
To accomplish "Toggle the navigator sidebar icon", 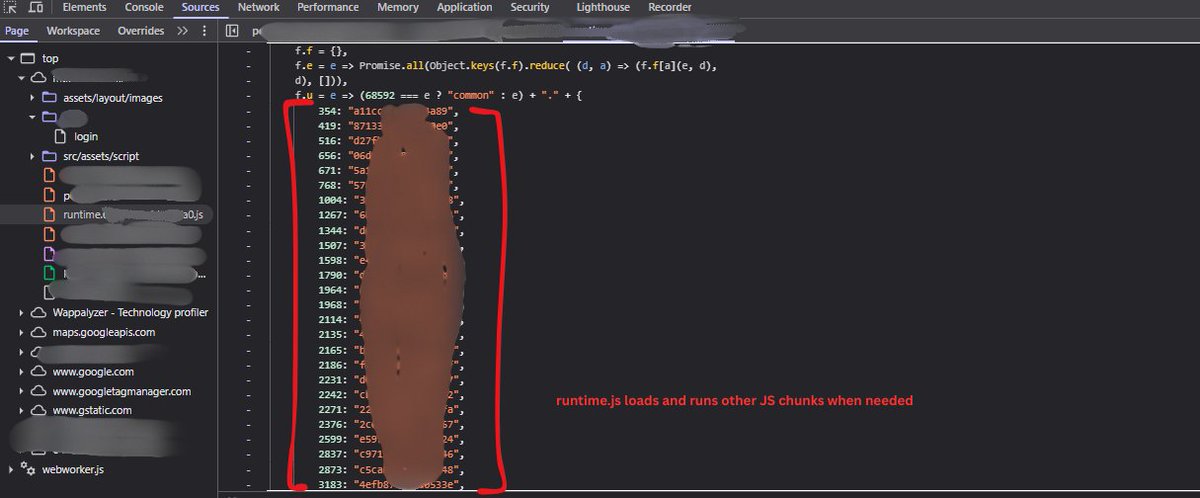I will tap(232, 31).
